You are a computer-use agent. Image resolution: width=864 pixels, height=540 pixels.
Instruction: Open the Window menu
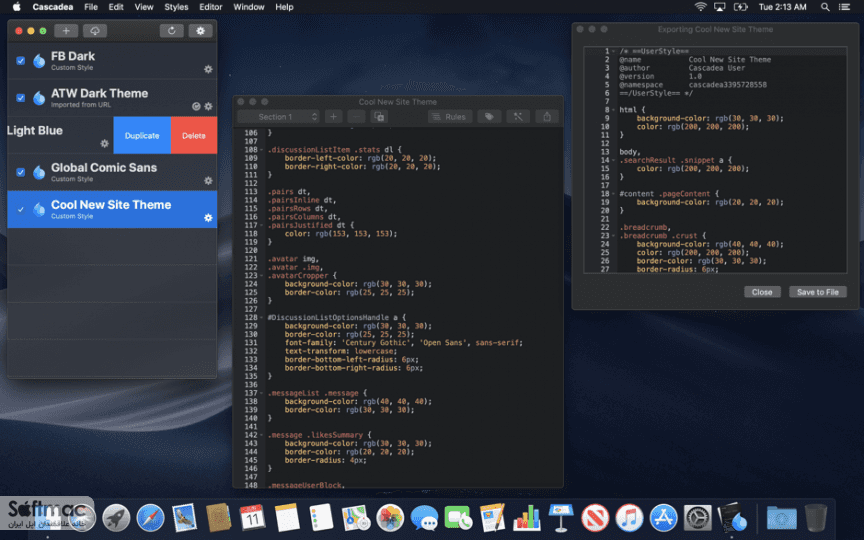(x=249, y=7)
